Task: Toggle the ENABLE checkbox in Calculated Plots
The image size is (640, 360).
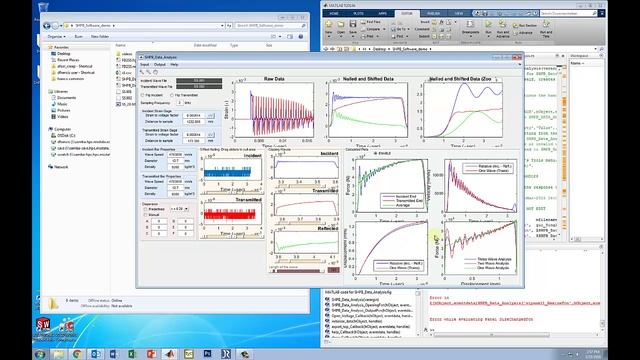Action: pos(376,153)
